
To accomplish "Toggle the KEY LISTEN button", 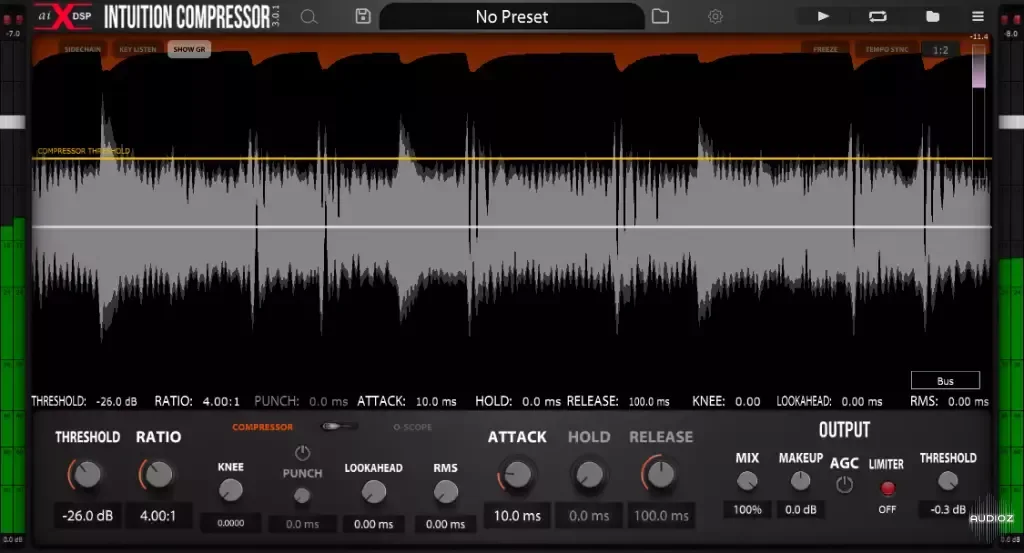I will click(x=137, y=49).
